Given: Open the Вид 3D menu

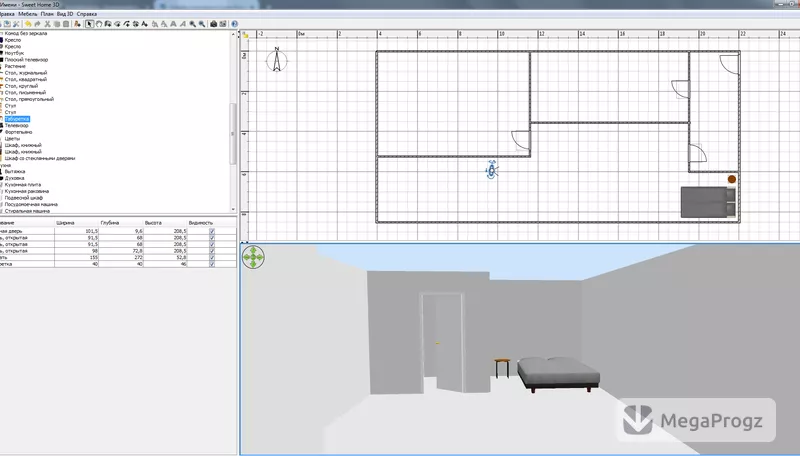Looking at the screenshot, I should pyautogui.click(x=65, y=14).
